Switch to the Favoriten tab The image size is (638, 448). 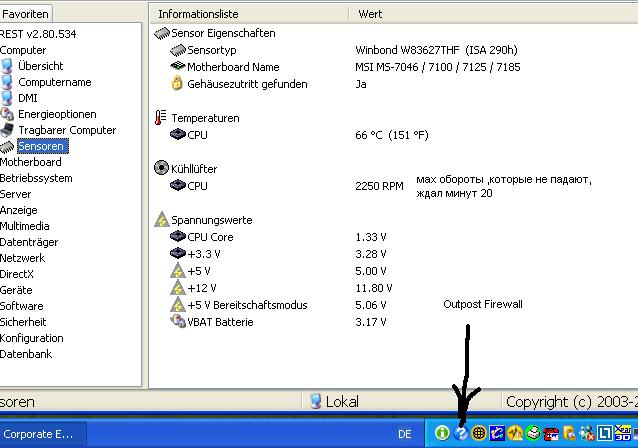(25, 14)
